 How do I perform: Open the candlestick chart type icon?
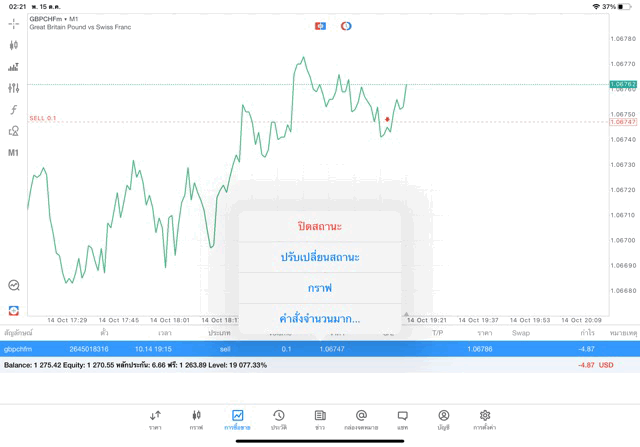13,45
